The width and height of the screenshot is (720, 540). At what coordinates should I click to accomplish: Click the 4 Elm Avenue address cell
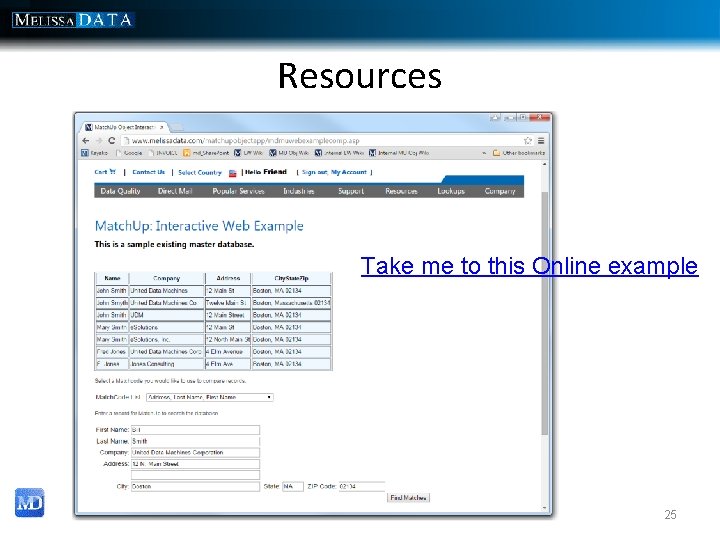228,352
